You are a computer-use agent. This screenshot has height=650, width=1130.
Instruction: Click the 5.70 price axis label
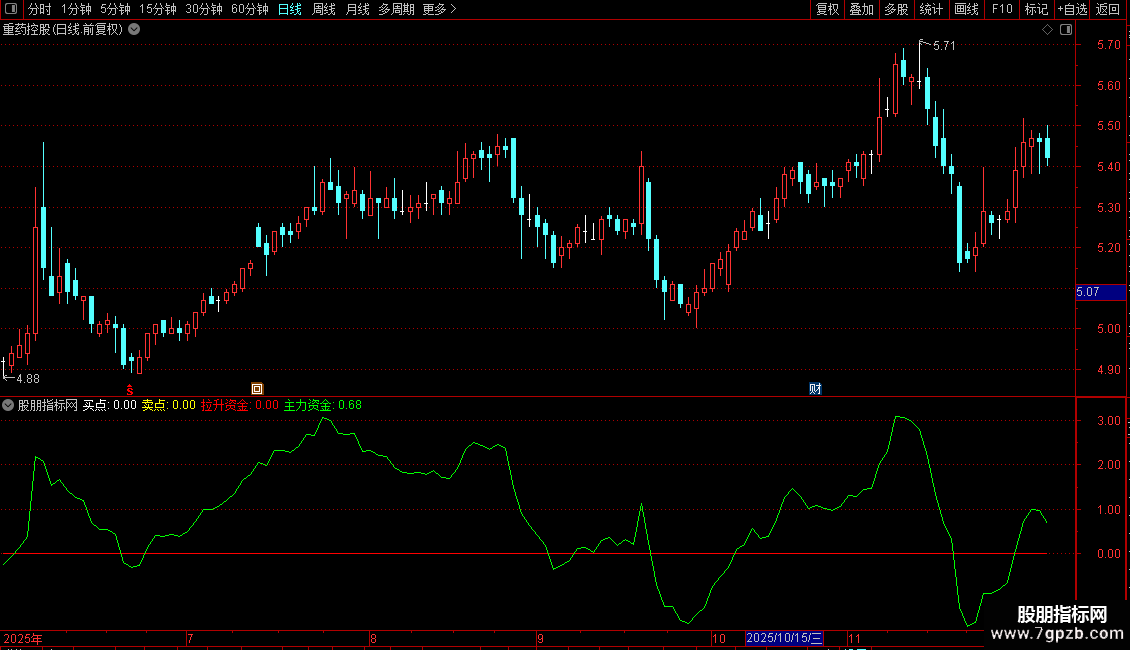pyautogui.click(x=1108, y=45)
